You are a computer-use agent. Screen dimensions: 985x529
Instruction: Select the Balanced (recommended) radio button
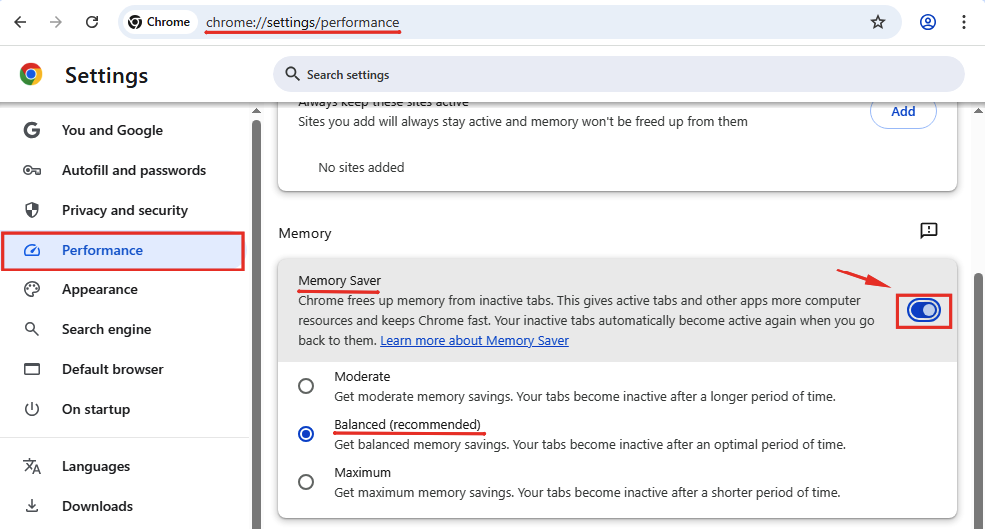point(306,434)
